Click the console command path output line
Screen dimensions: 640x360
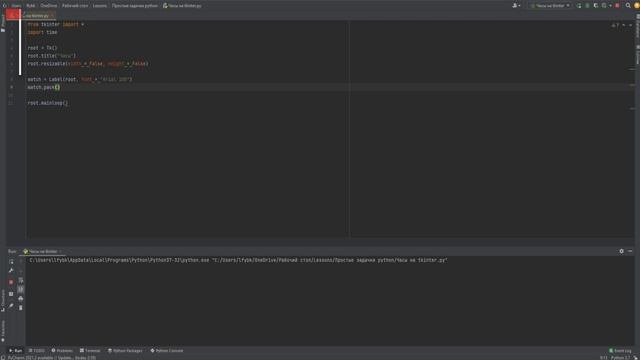(238, 260)
